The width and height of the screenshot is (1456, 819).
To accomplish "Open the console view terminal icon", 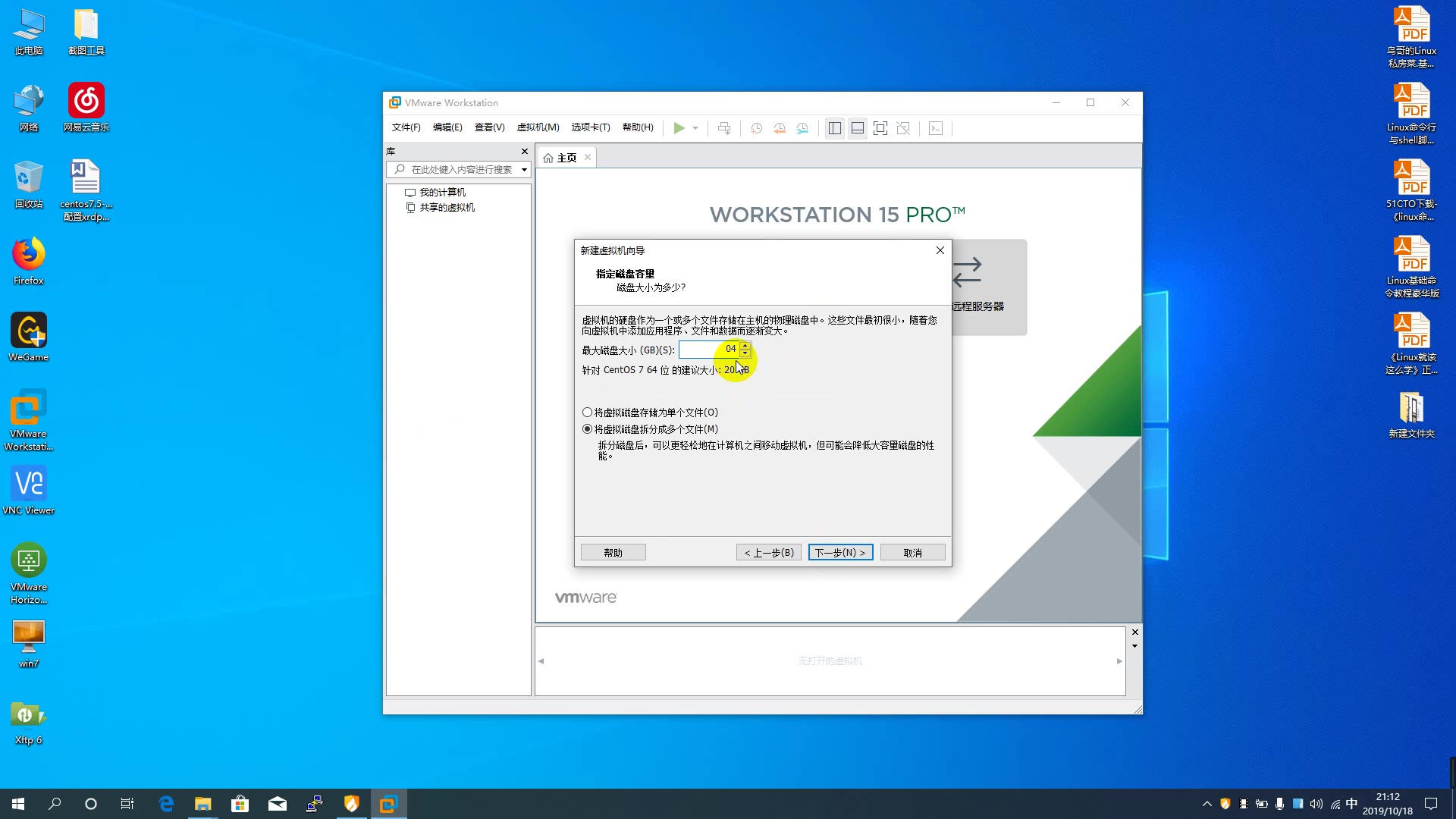I will [936, 128].
